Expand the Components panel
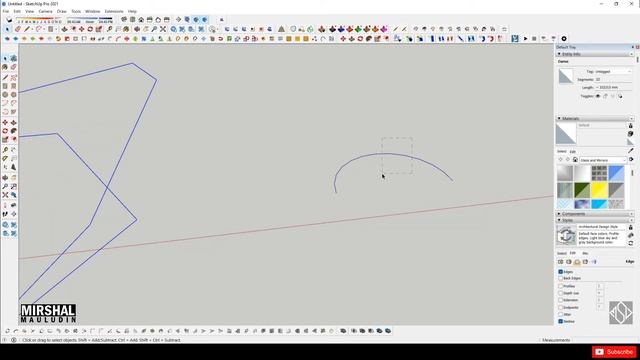Image resolution: width=640 pixels, height=360 pixels. click(559, 214)
